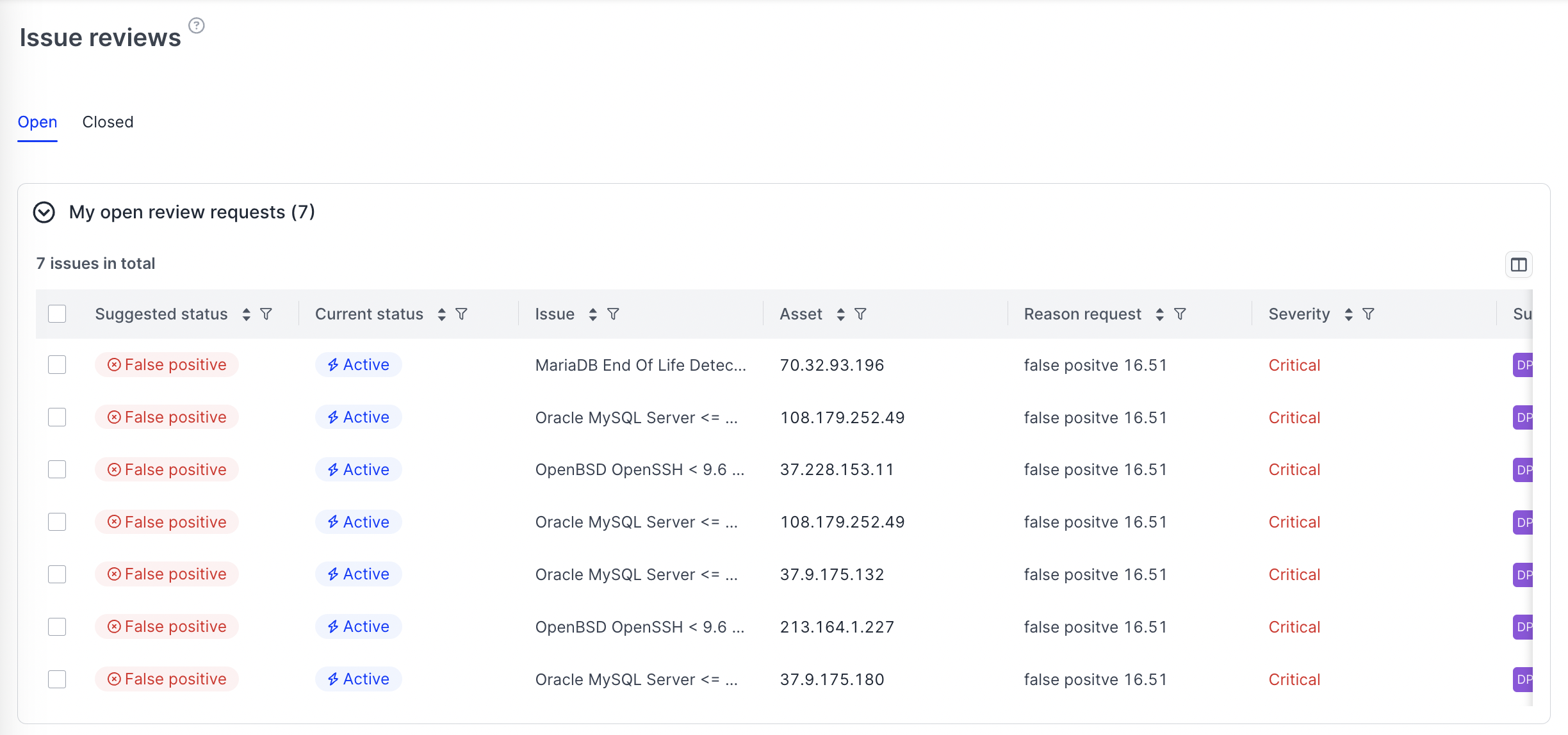Toggle the select-all checkbox in table header
The width and height of the screenshot is (1568, 735).
57,314
